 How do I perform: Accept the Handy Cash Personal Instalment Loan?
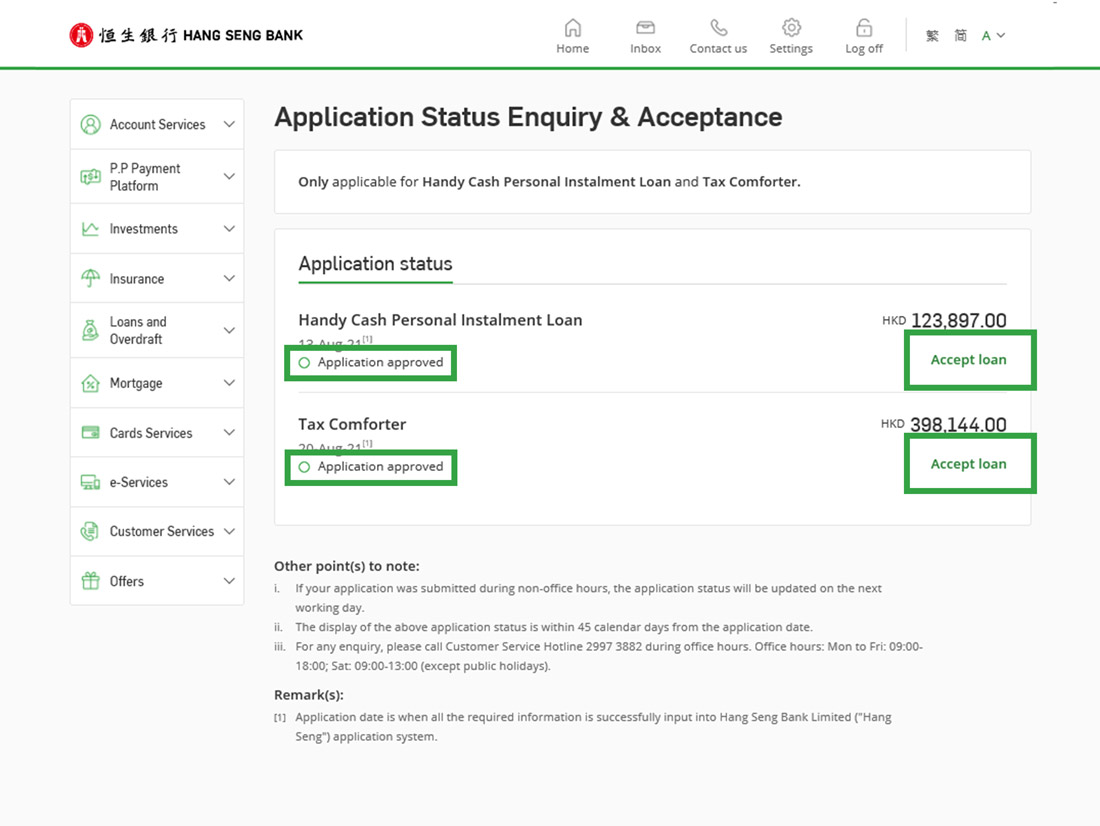pos(968,360)
